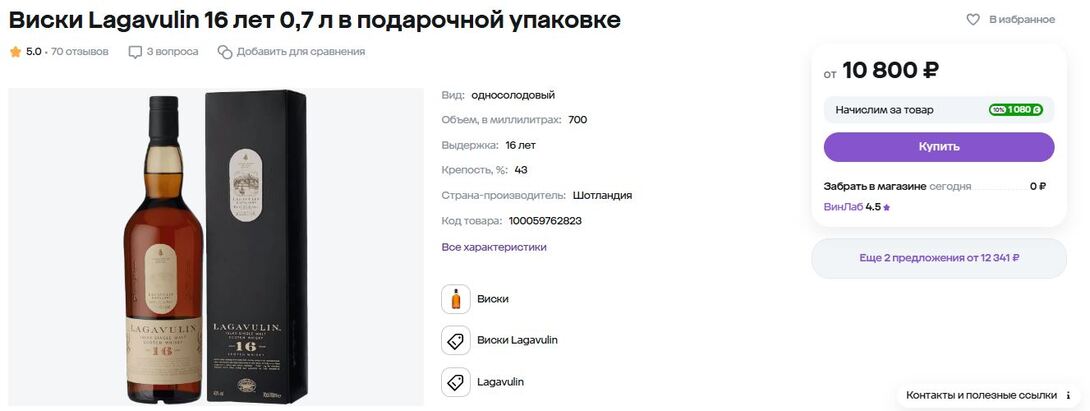Click the compare icon
Screen dimensions: 1090x411
(225, 52)
